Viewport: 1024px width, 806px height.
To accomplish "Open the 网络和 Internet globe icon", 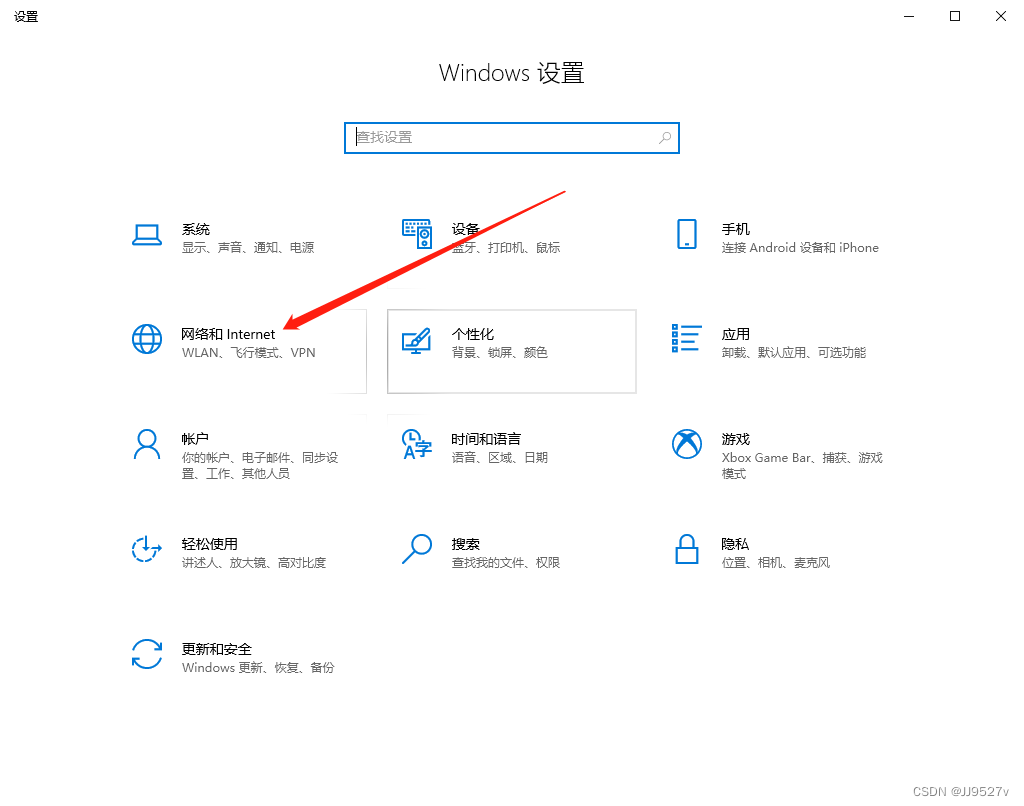I will point(147,339).
